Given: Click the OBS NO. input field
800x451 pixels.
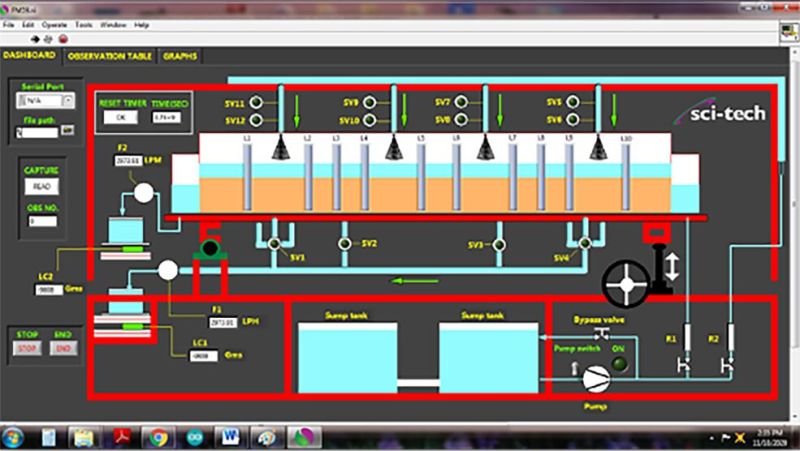Looking at the screenshot, I should [42, 221].
